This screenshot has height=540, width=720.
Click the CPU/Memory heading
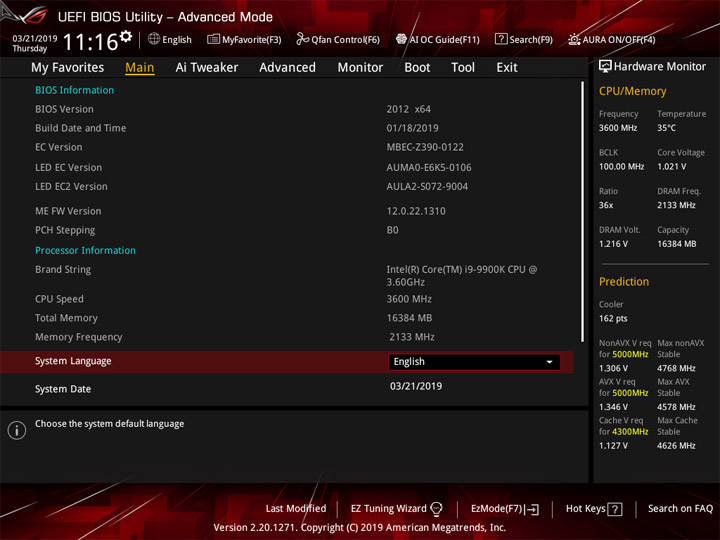coord(632,91)
